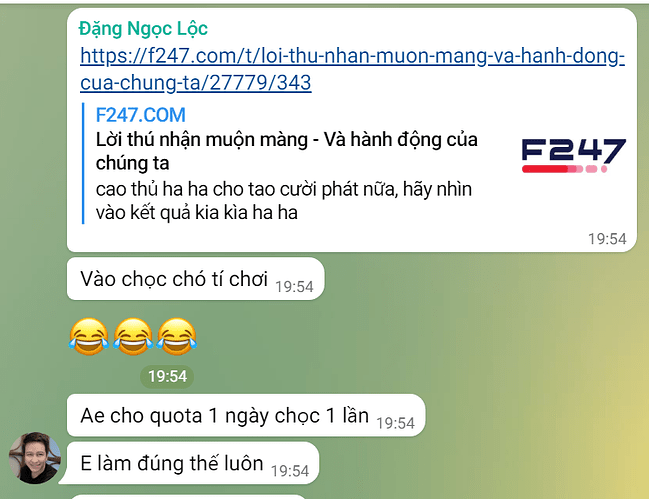Click the F247 logo thumbnail
This screenshot has width=649, height=499.
pyautogui.click(x=573, y=156)
